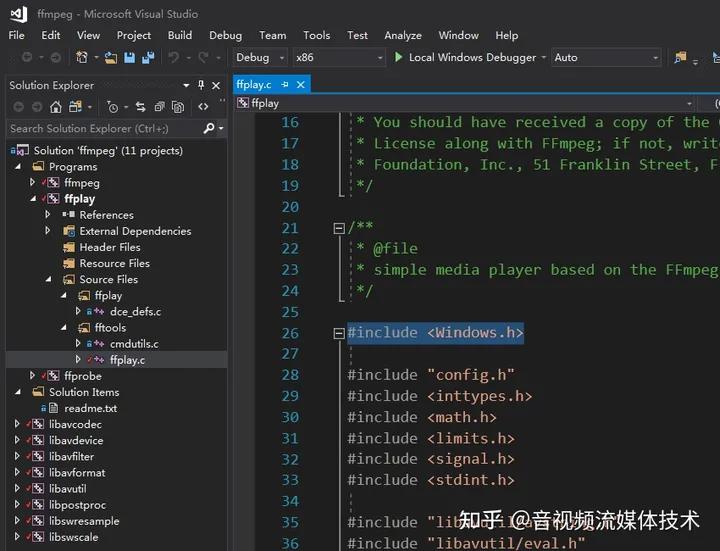The image size is (720, 551).
Task: Toggle the pin on the ffplay.c tab
Action: tap(285, 84)
